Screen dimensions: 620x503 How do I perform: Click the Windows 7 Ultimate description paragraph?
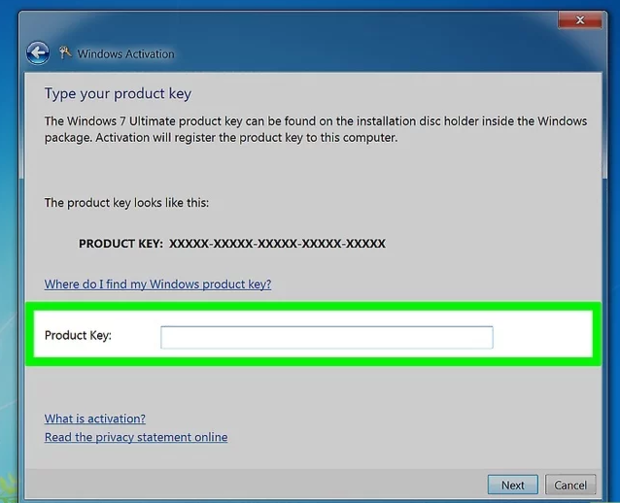click(x=316, y=129)
